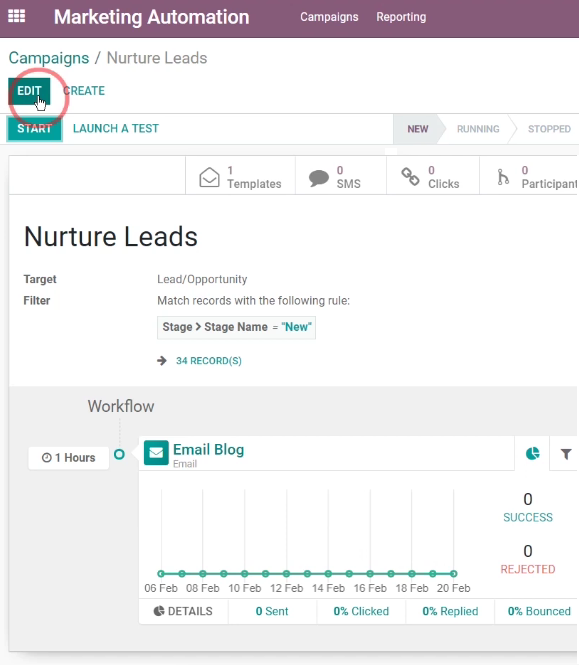579x665 pixels.
Task: Click the SMS speech bubble icon
Action: point(319,178)
